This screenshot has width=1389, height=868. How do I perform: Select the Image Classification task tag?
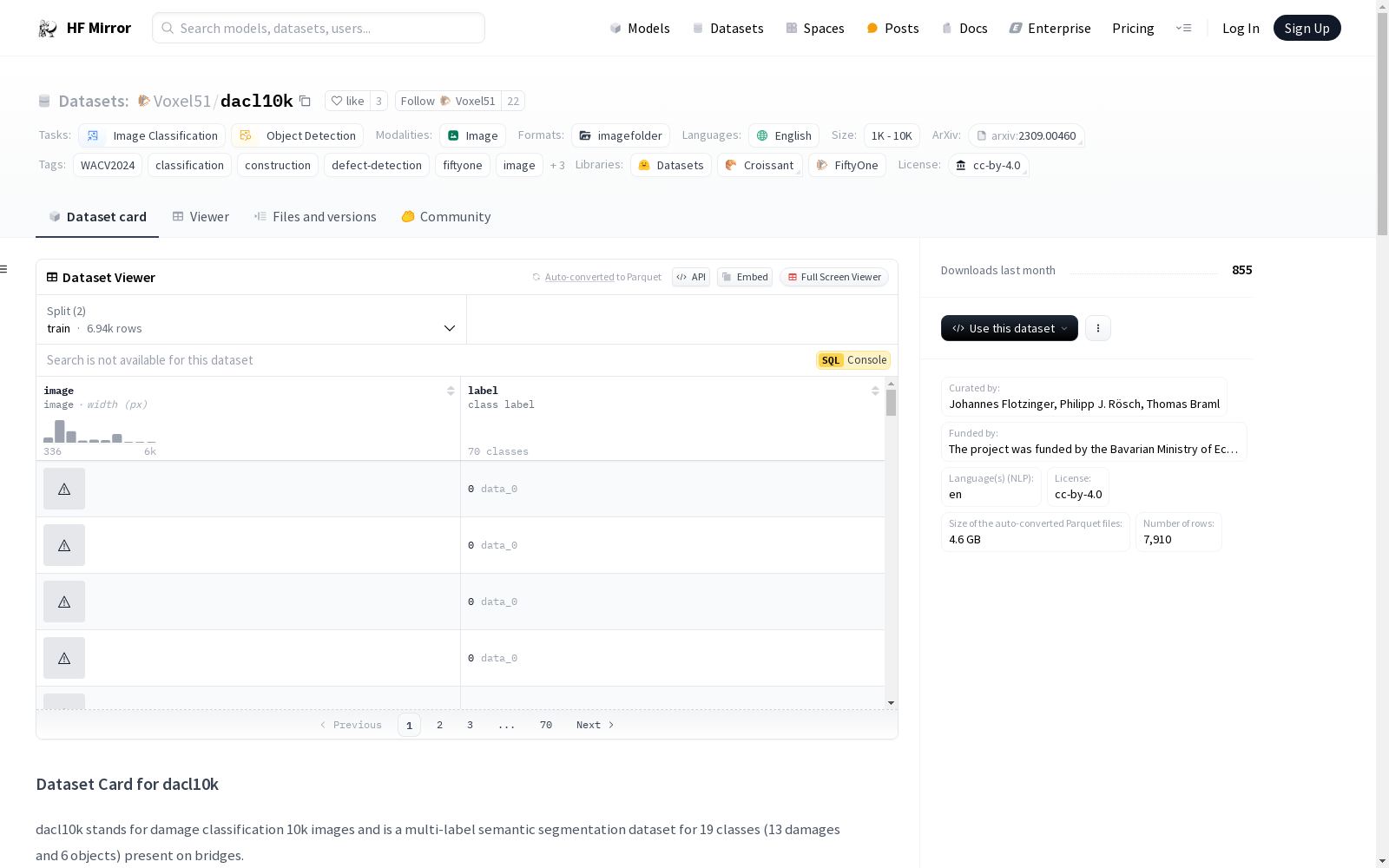[x=152, y=135]
